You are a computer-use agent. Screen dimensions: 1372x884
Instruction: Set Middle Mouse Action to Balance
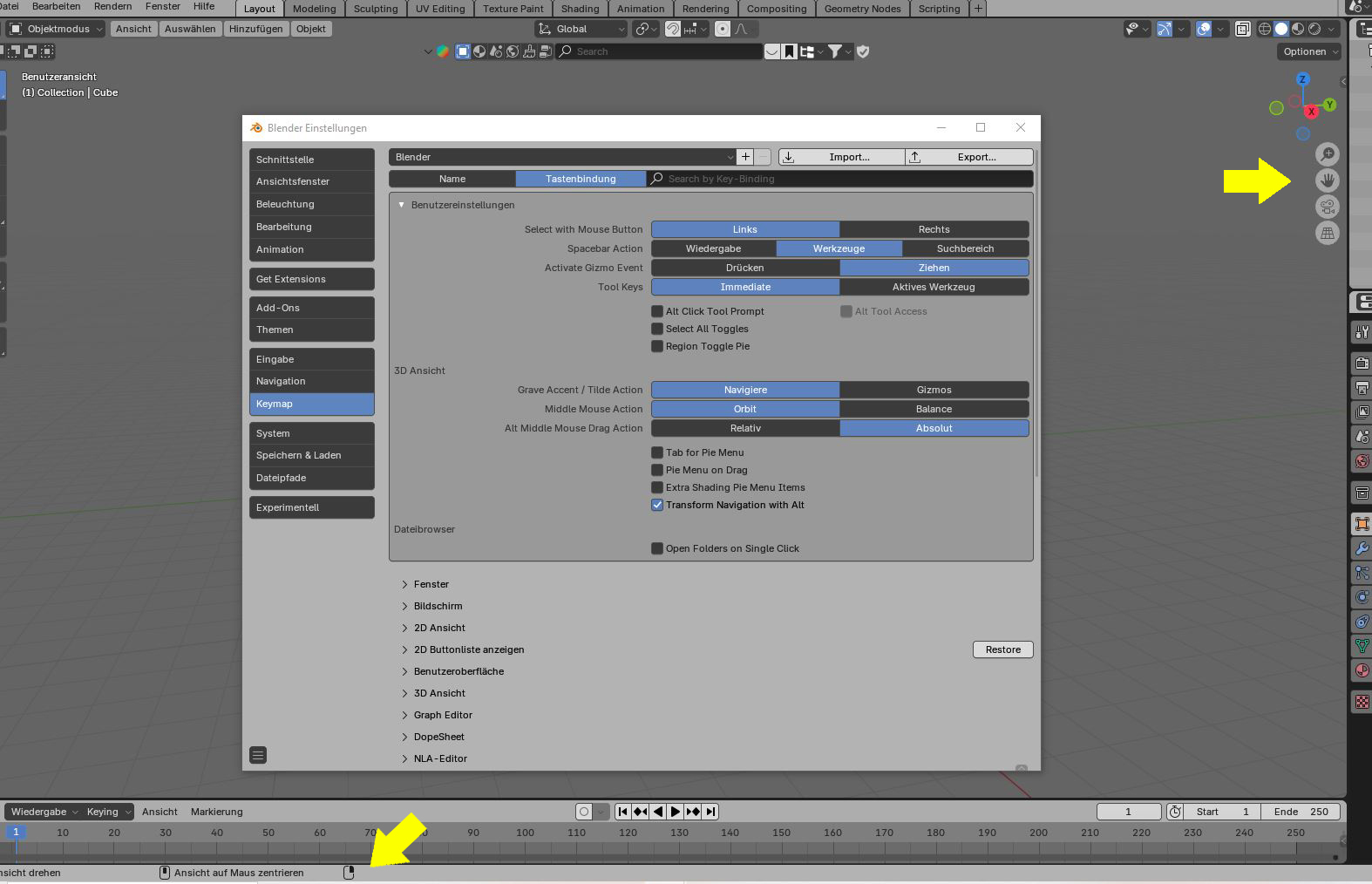coord(934,409)
